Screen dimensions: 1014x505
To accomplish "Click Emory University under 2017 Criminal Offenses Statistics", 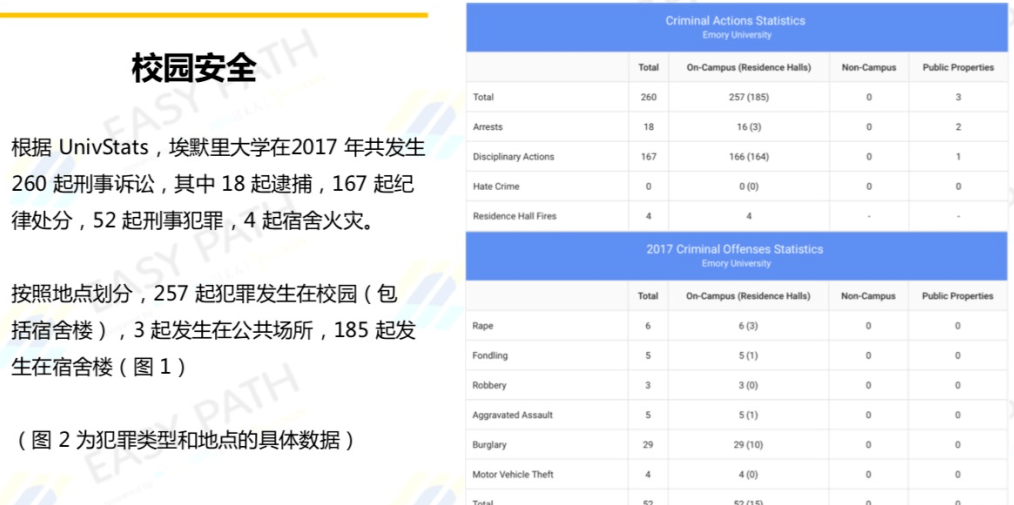I will 736,264.
